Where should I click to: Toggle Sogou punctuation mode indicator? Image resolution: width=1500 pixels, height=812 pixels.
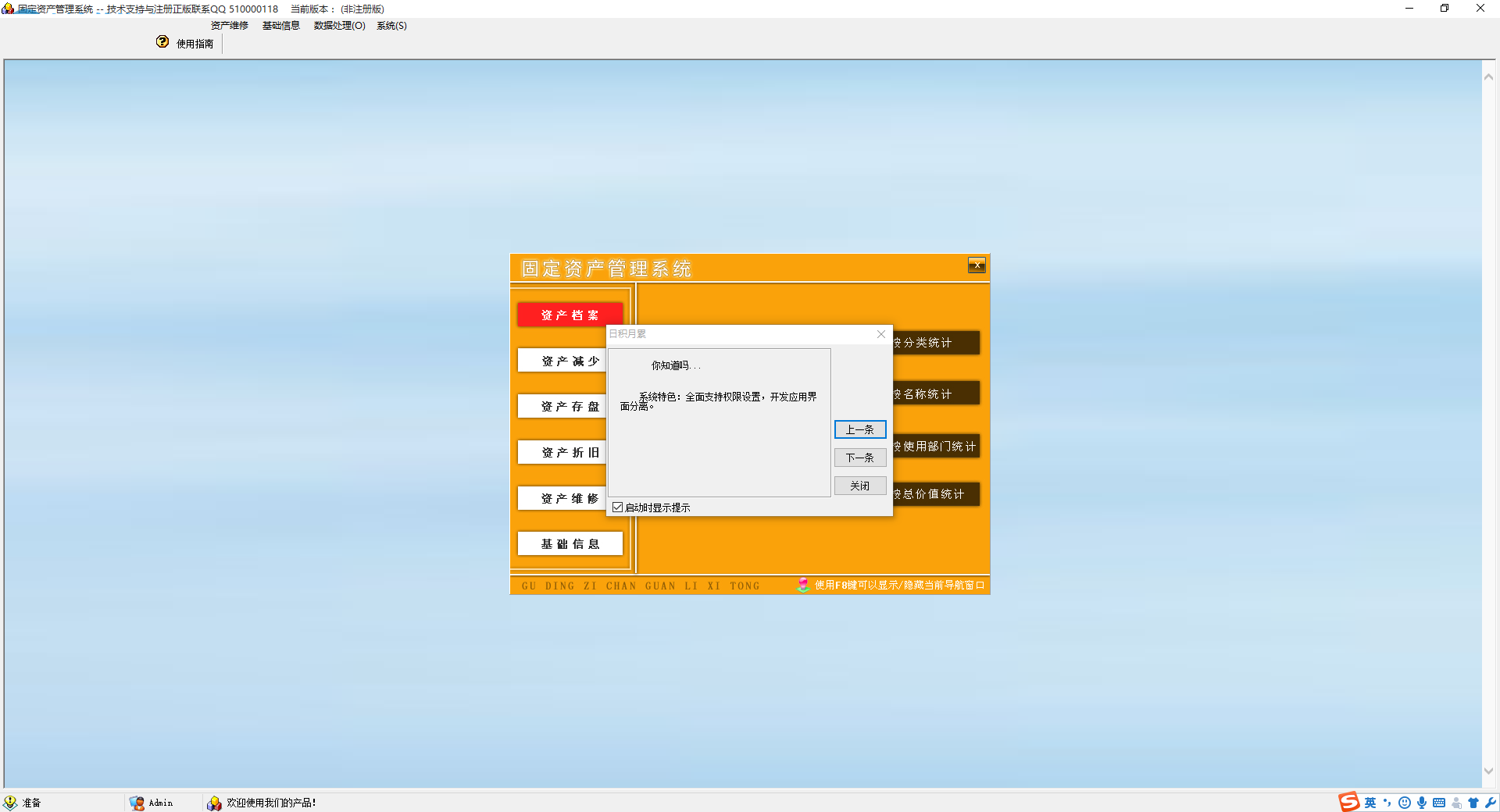[x=1387, y=803]
